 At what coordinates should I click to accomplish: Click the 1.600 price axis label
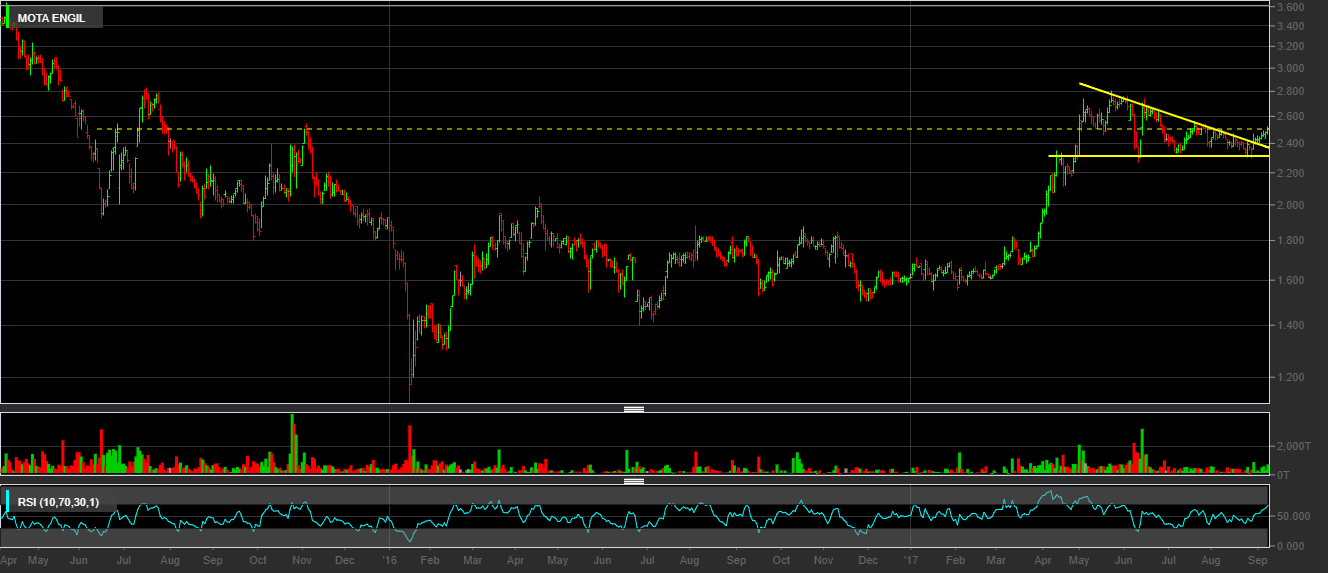[x=1290, y=281]
